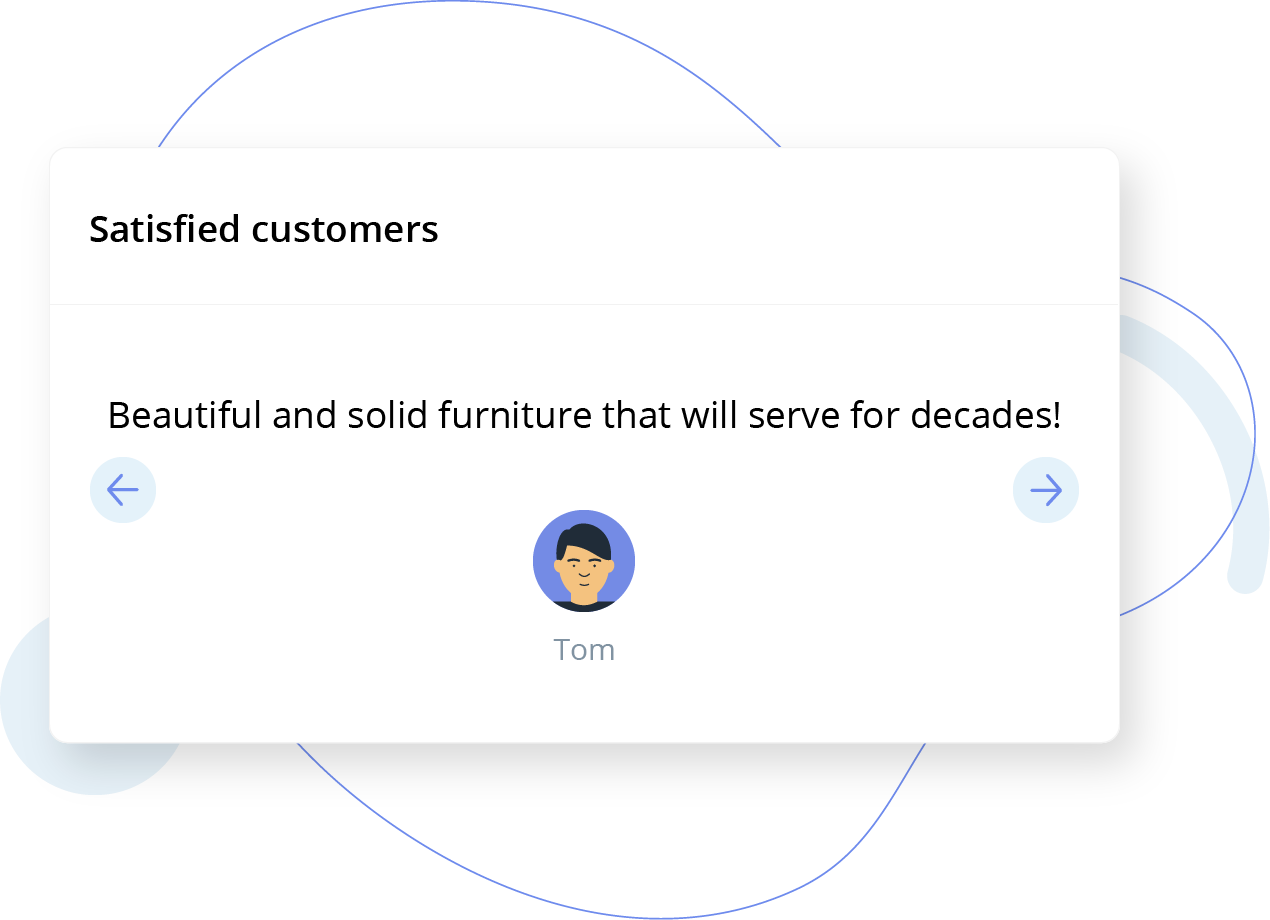Click the previous testimonial left arrow

(x=123, y=490)
